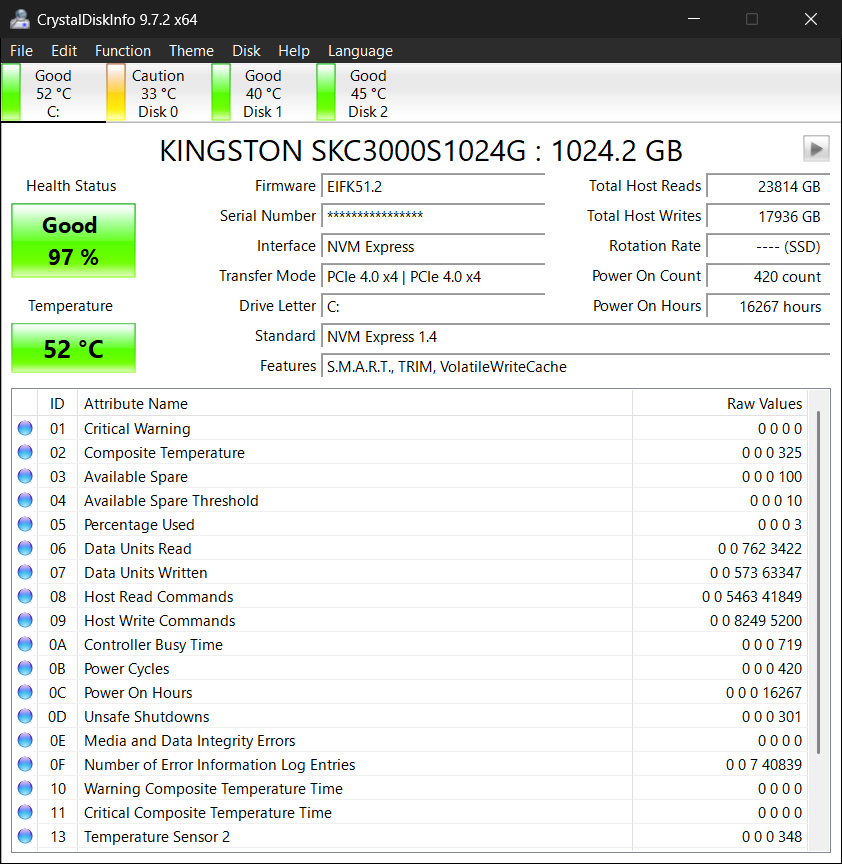The height and width of the screenshot is (864, 842).
Task: Click the masked Serial Number field
Action: tap(433, 216)
